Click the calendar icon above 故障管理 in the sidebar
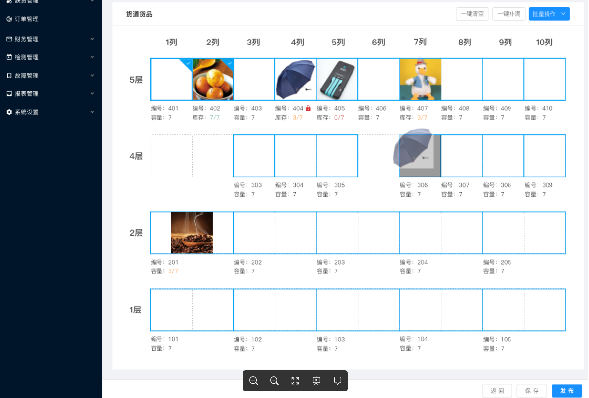This screenshot has width=589, height=398. (9, 57)
